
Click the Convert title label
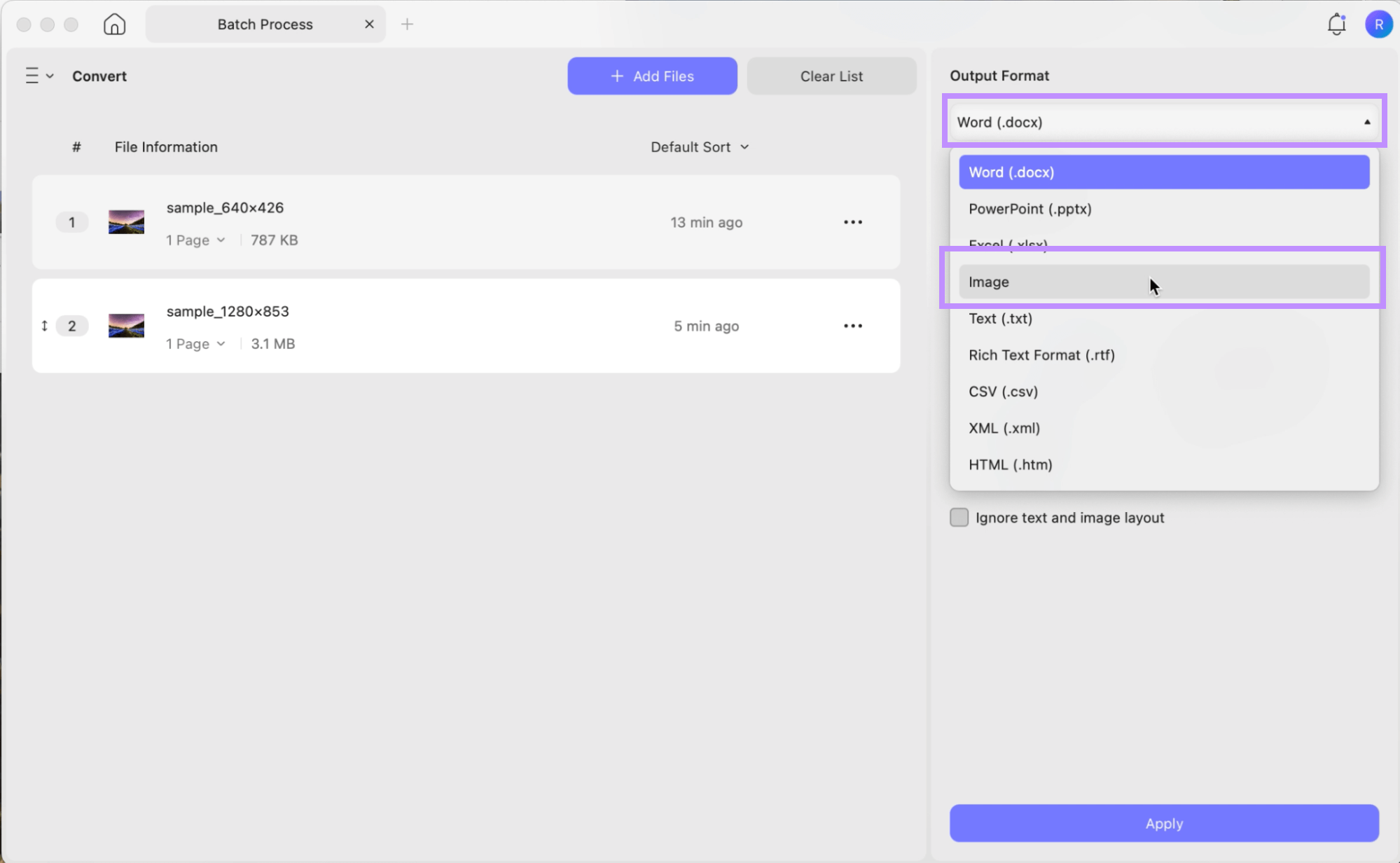99,76
